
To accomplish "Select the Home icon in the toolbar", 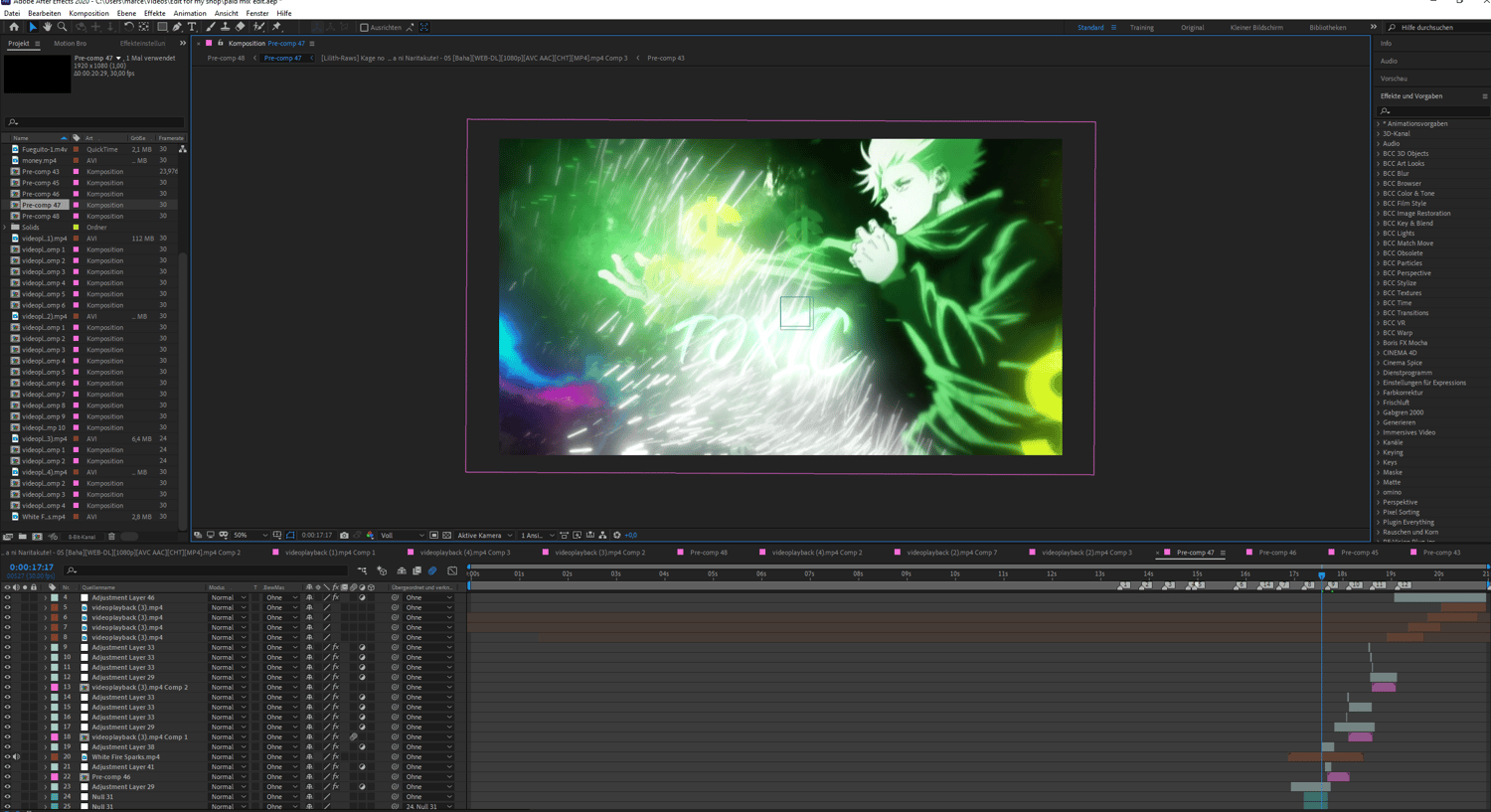I will click(14, 27).
